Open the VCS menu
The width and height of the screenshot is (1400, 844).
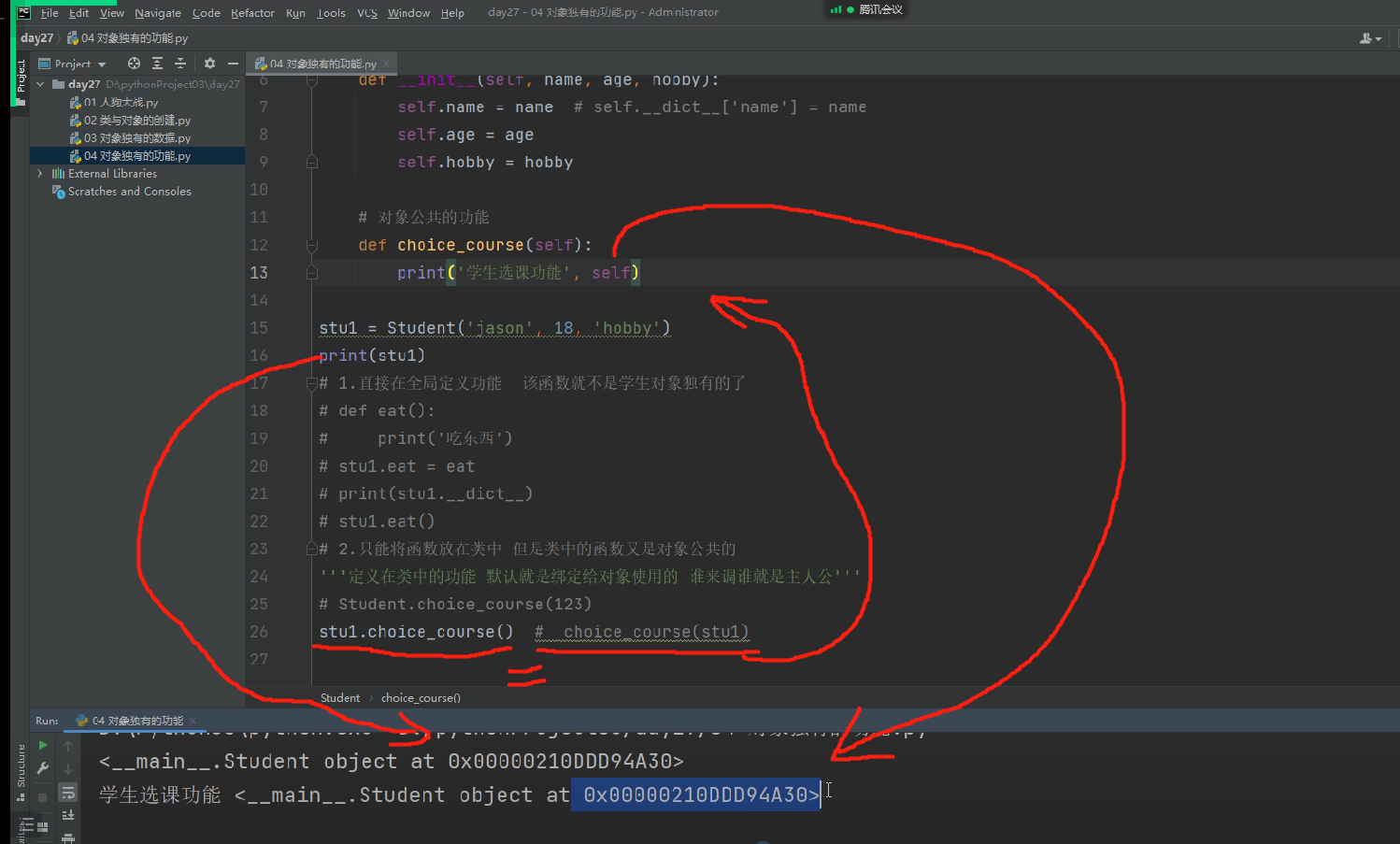(367, 13)
